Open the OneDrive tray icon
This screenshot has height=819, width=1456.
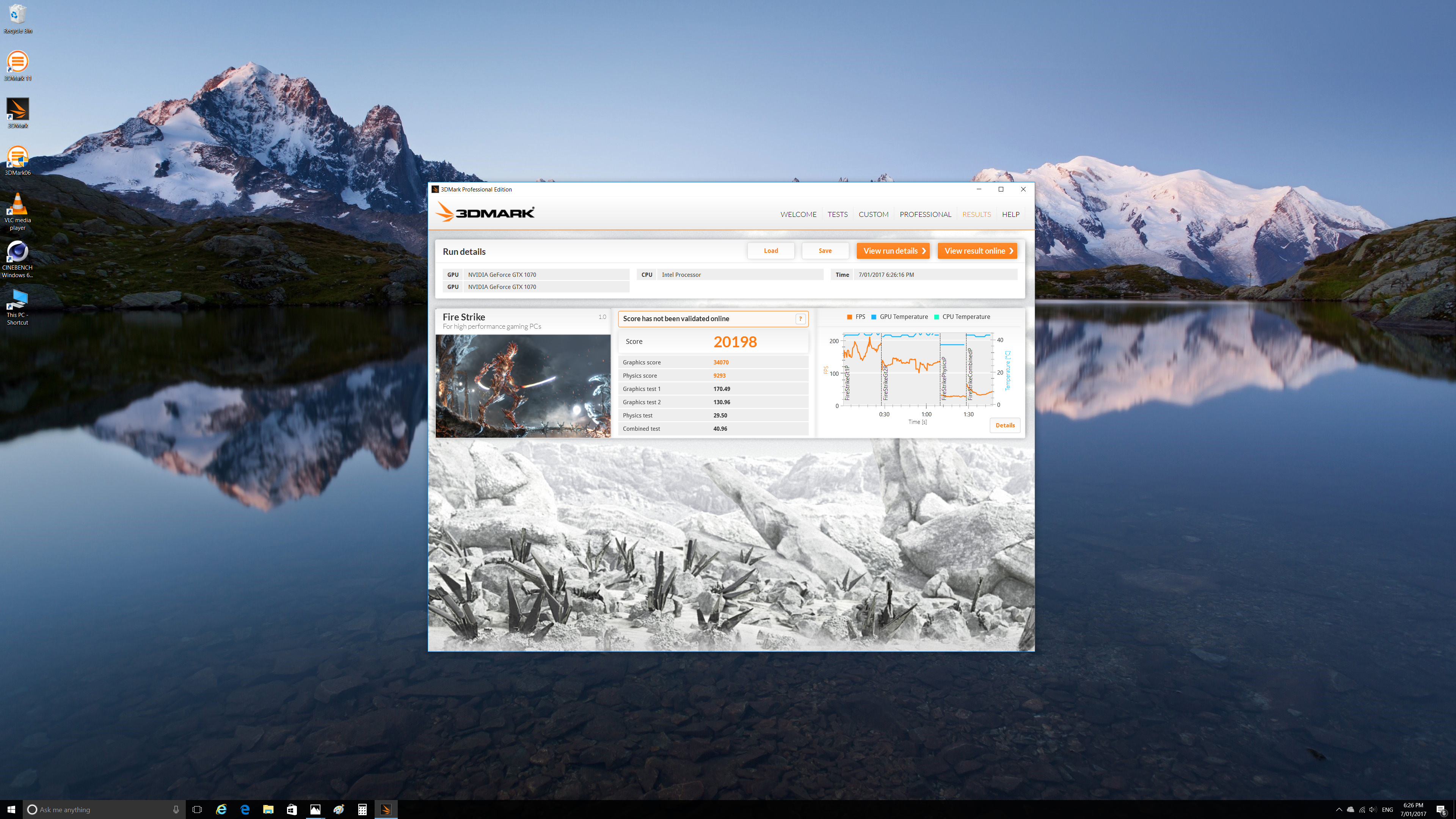(1350, 810)
